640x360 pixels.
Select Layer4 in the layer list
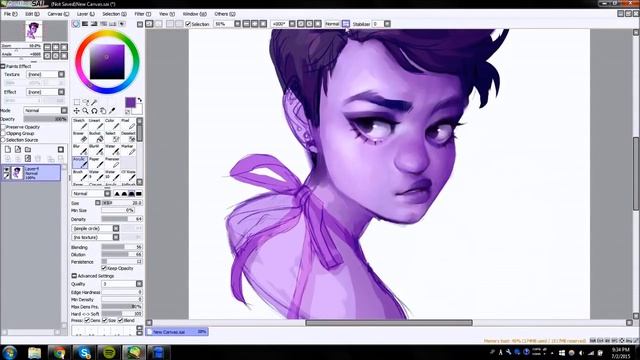point(31,173)
